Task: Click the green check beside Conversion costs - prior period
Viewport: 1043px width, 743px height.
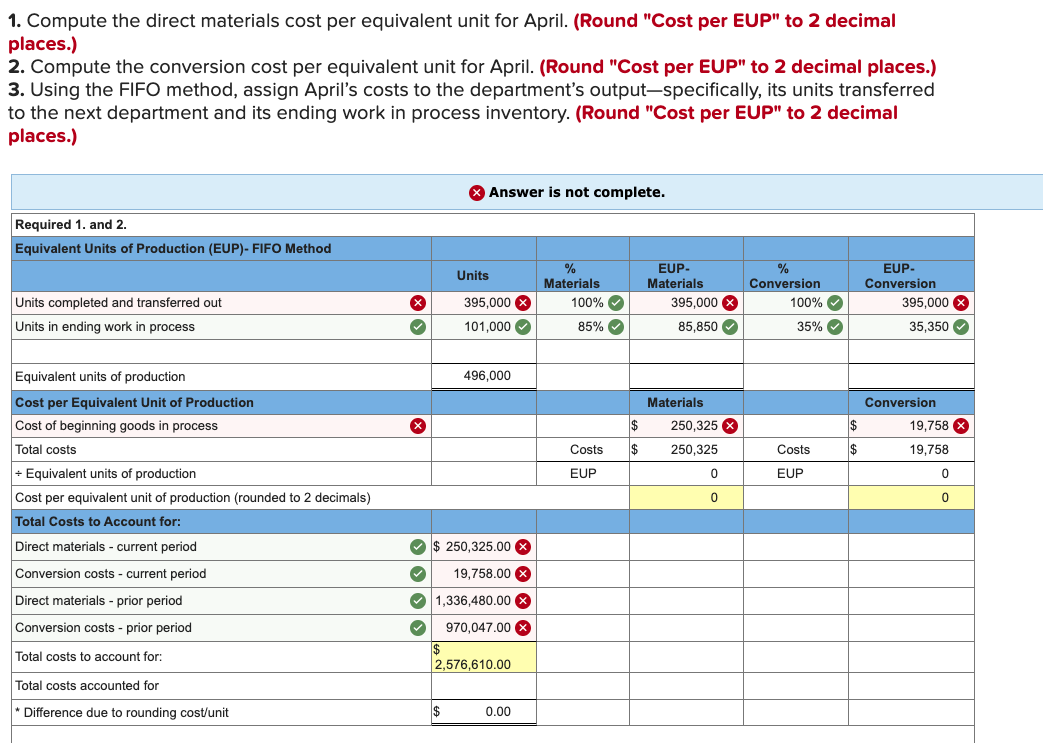Action: click(419, 627)
